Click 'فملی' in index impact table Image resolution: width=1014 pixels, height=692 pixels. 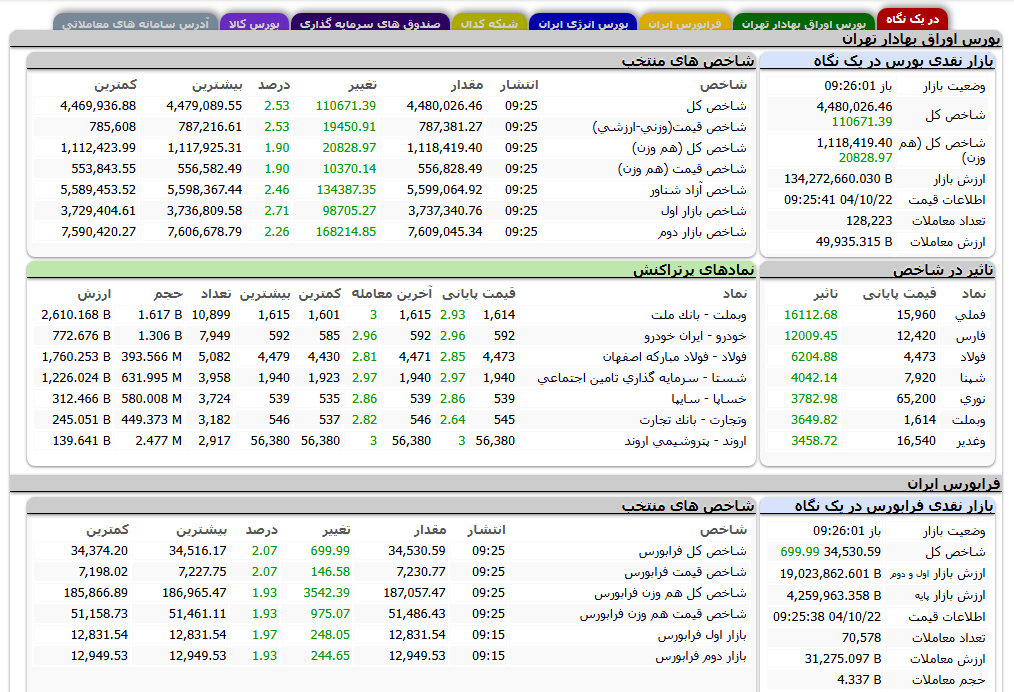(x=970, y=315)
